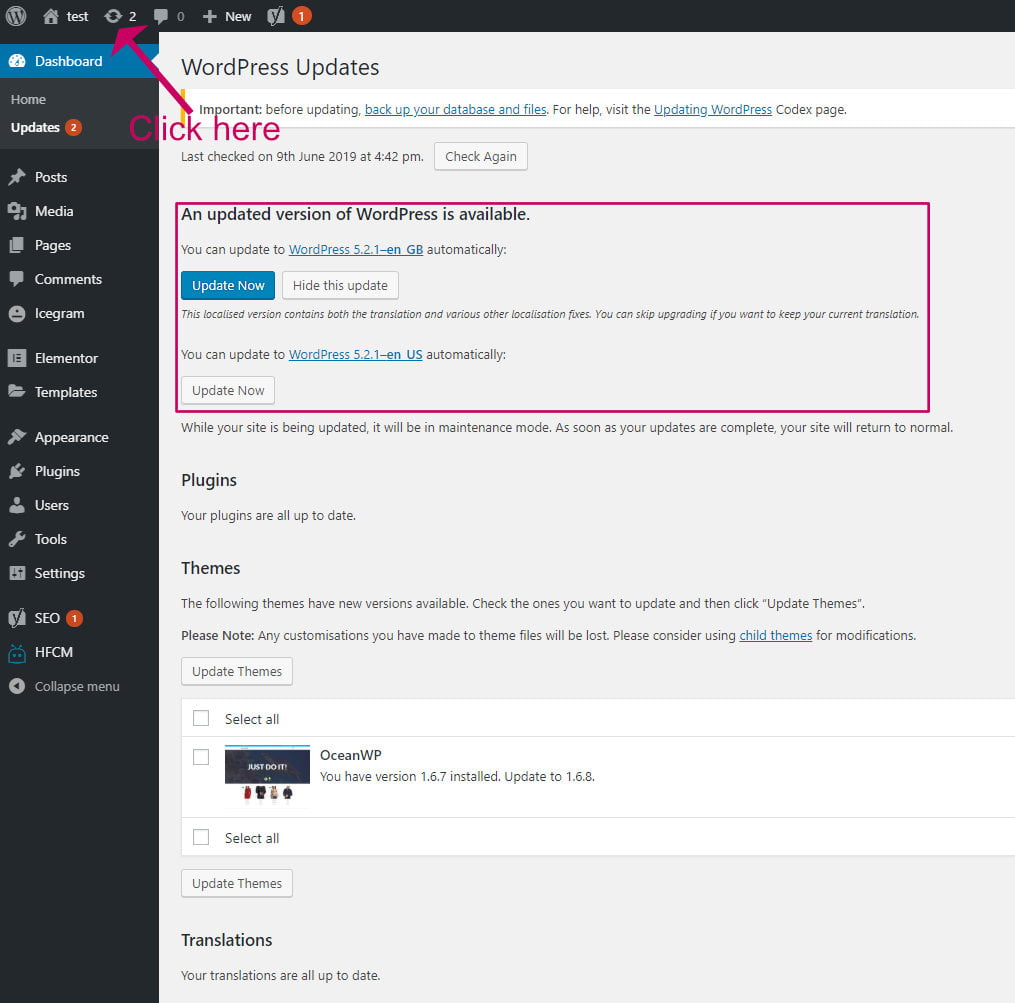Open Yoast icon in admin bar

[x=276, y=16]
